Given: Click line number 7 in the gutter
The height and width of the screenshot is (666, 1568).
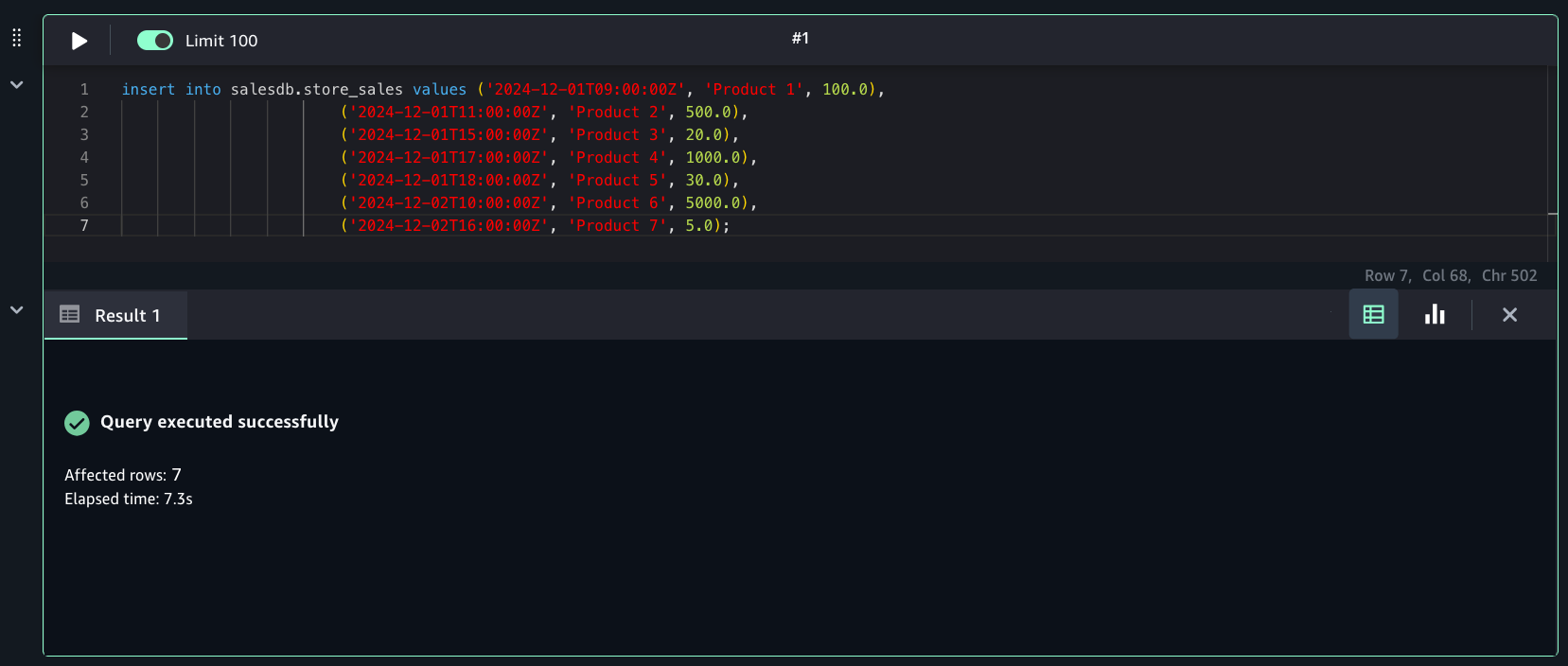Looking at the screenshot, I should pos(84,225).
